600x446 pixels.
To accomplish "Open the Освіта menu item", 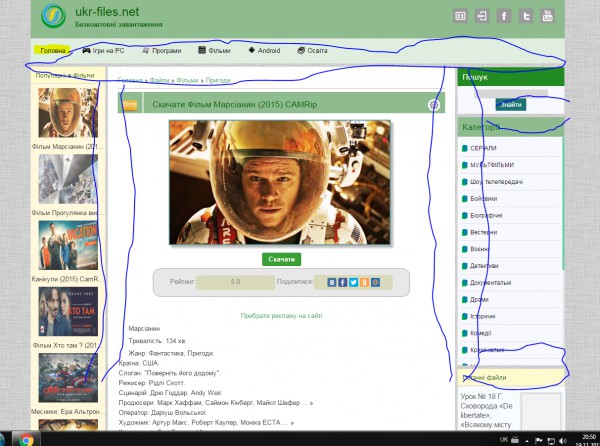I will pyautogui.click(x=312, y=50).
